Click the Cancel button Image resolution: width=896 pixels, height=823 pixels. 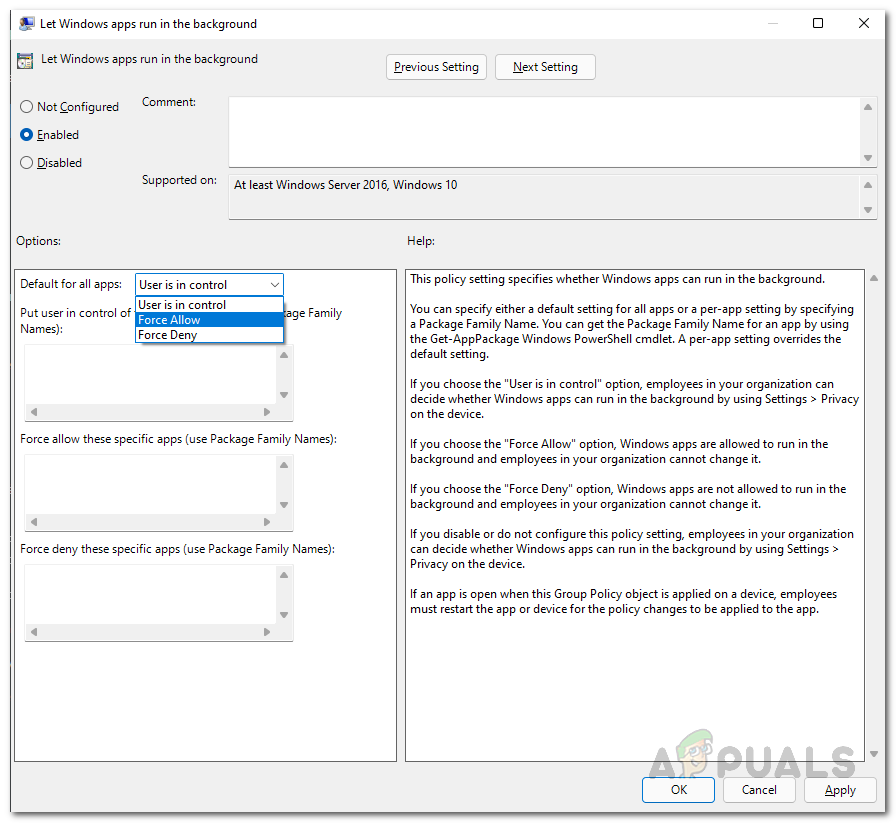pyautogui.click(x=759, y=790)
